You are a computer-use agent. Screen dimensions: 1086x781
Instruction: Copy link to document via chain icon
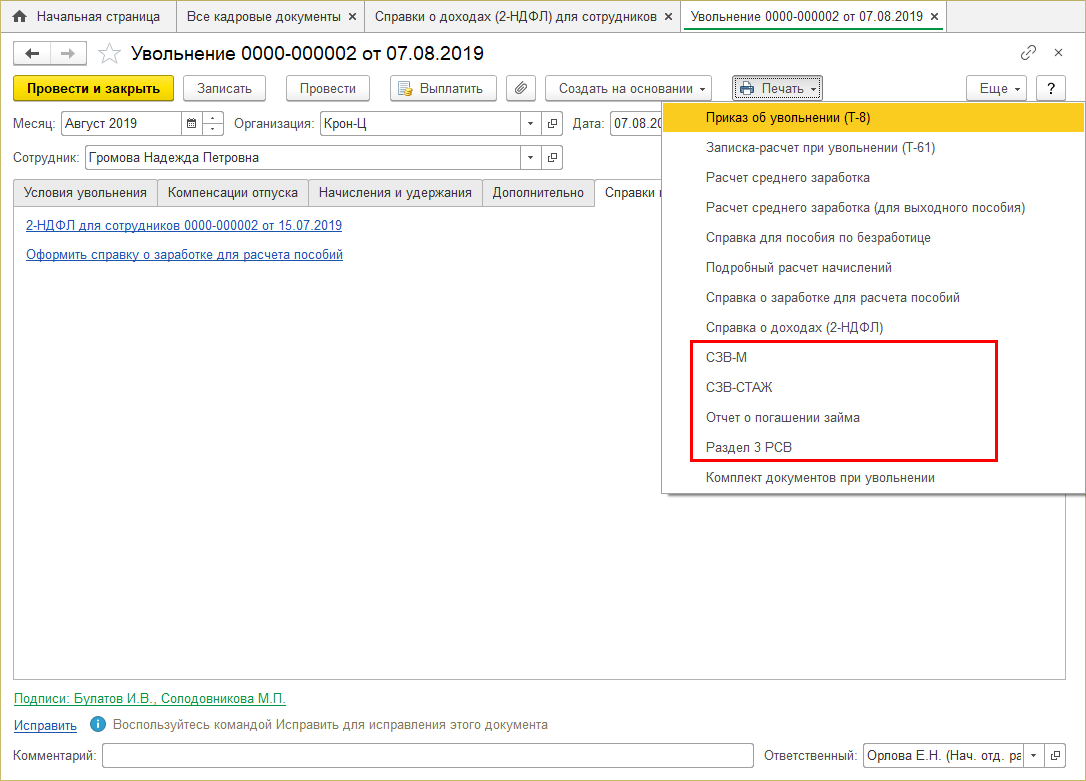click(x=1028, y=53)
